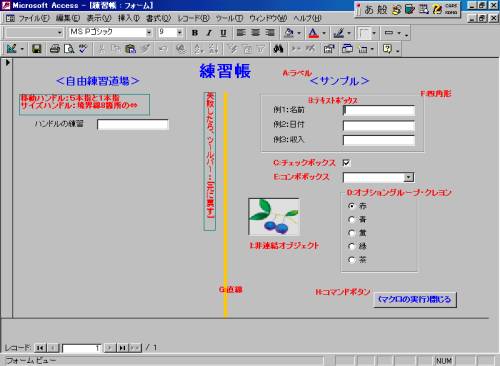The width and height of the screenshot is (500, 366).
Task: Click the ハンドルの練習 text field
Action: tap(133, 124)
